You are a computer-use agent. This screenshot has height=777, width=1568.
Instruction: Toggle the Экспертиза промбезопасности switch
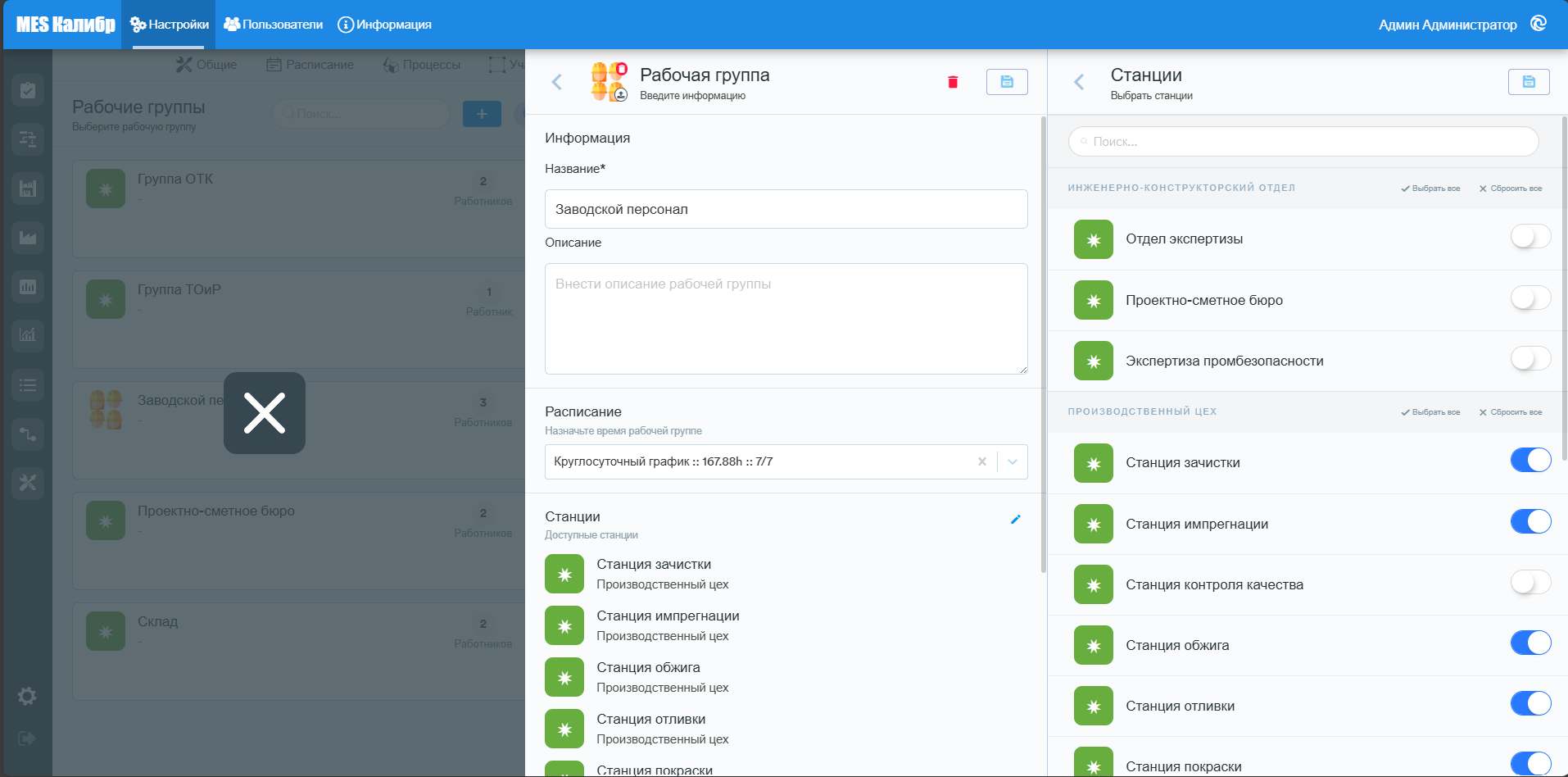click(1530, 358)
